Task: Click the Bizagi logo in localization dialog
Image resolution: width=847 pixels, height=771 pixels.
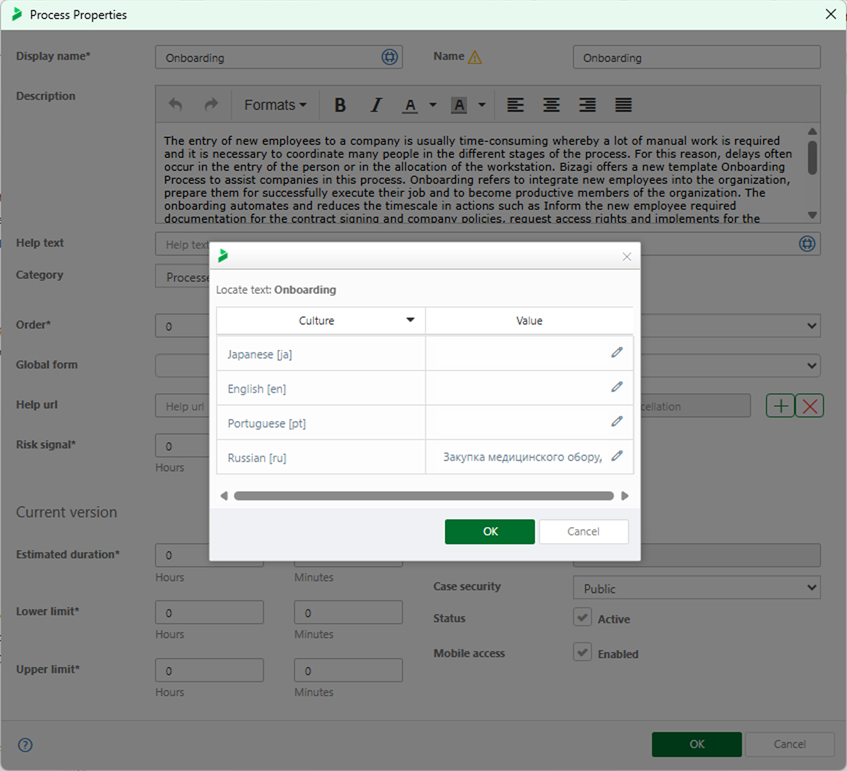Action: click(223, 256)
